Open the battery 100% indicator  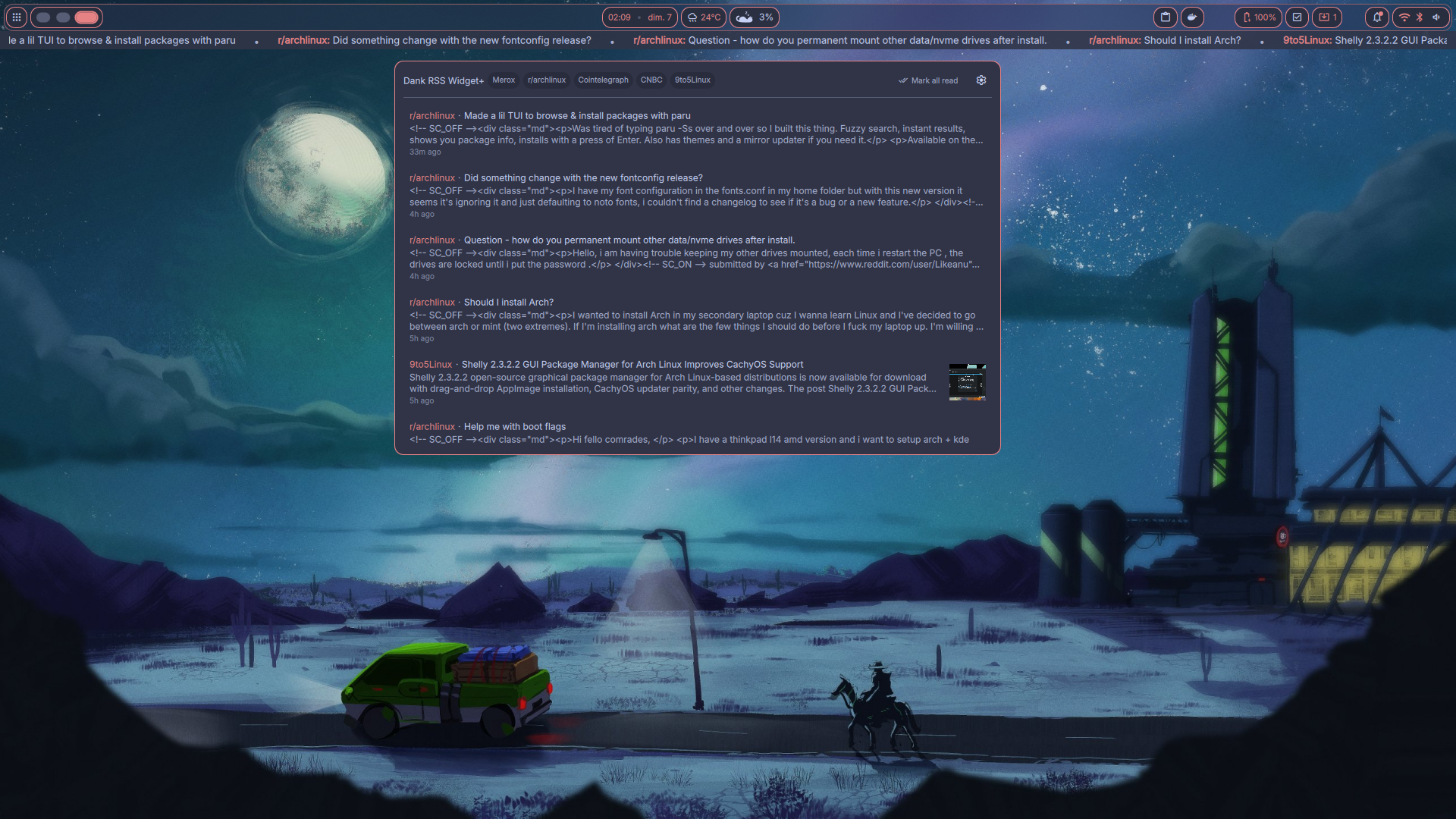pos(1258,17)
